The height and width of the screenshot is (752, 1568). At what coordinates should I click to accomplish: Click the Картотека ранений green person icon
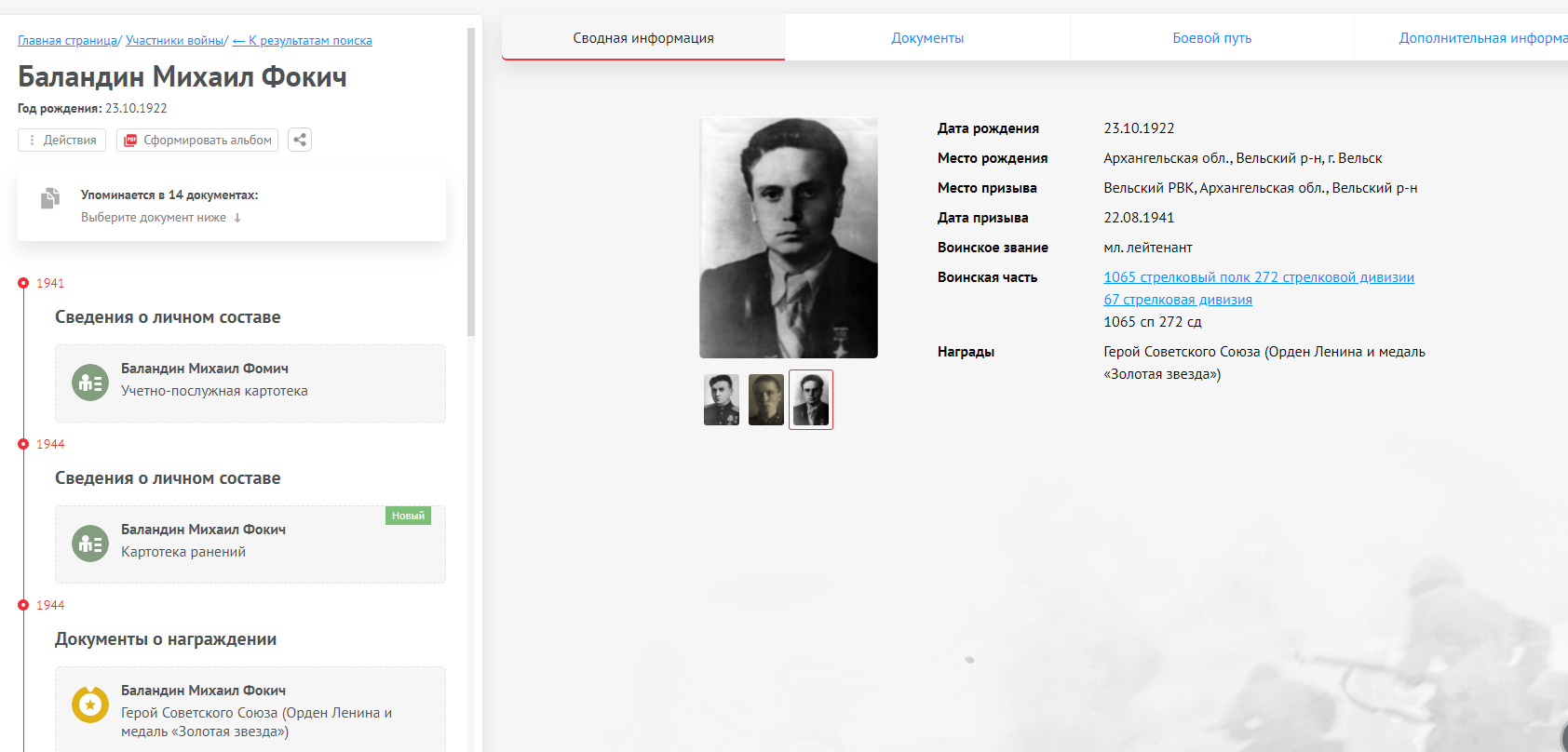(90, 544)
